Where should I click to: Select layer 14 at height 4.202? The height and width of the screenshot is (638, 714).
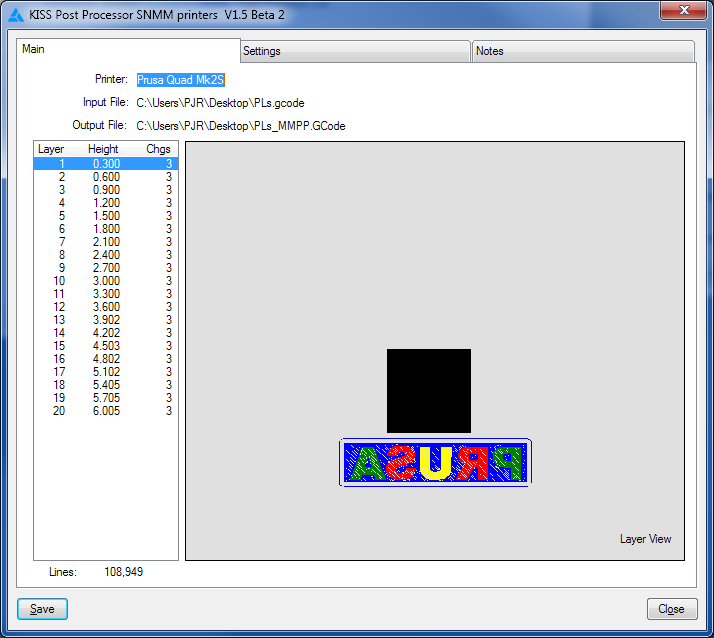tap(106, 332)
